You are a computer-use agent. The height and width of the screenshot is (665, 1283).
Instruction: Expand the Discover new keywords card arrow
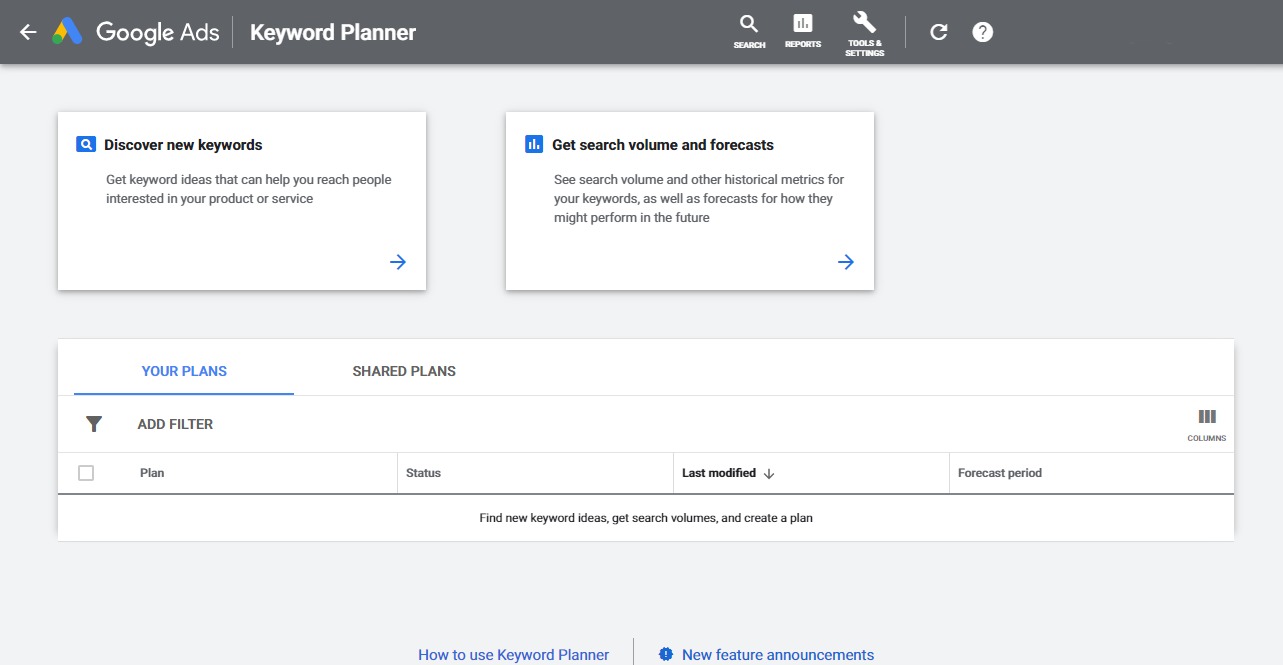397,261
